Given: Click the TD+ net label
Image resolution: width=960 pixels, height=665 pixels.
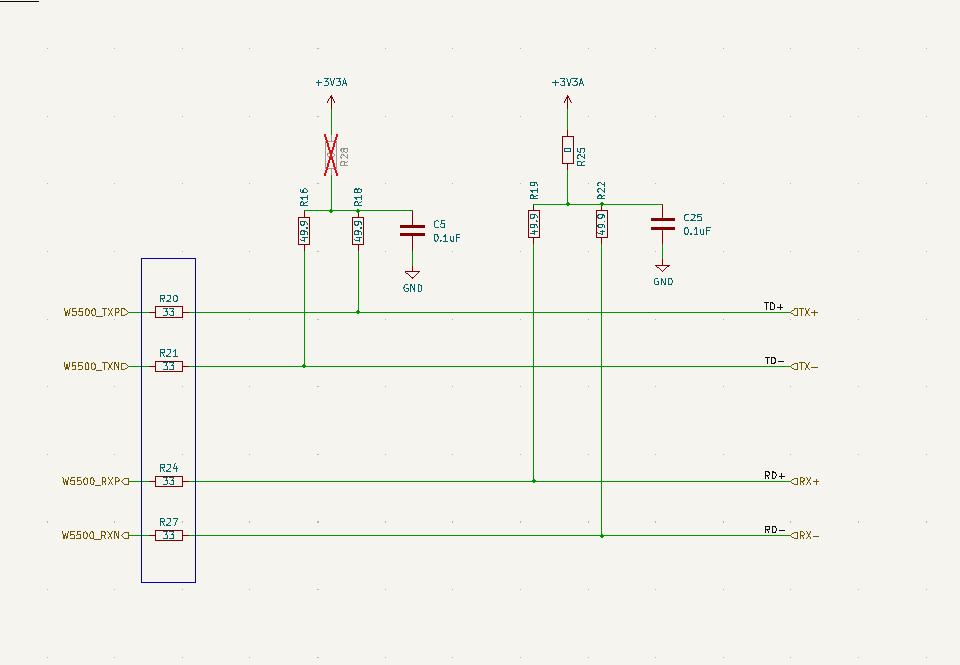Looking at the screenshot, I should [774, 306].
